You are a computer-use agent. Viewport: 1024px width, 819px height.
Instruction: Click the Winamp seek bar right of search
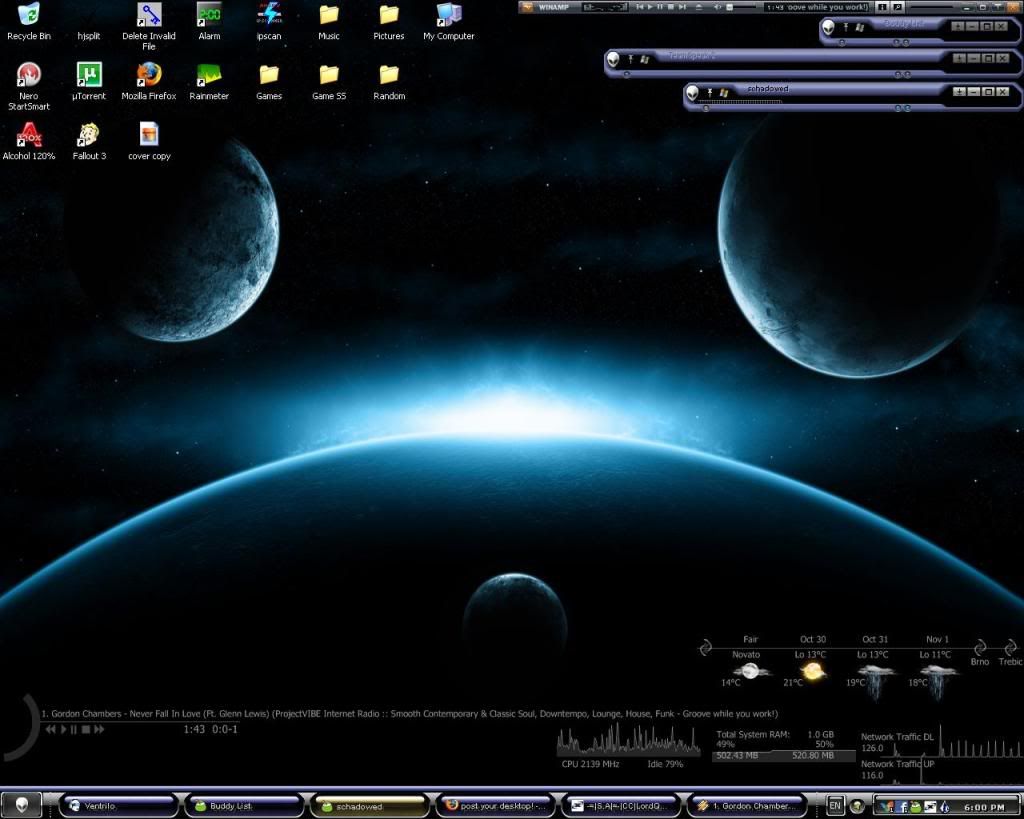coord(934,7)
